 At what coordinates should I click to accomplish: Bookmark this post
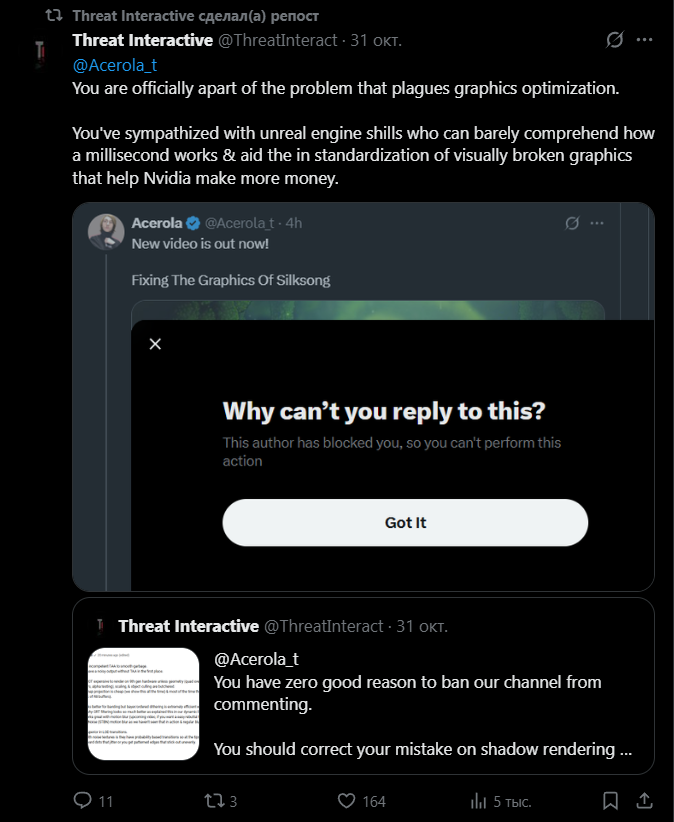(610, 801)
